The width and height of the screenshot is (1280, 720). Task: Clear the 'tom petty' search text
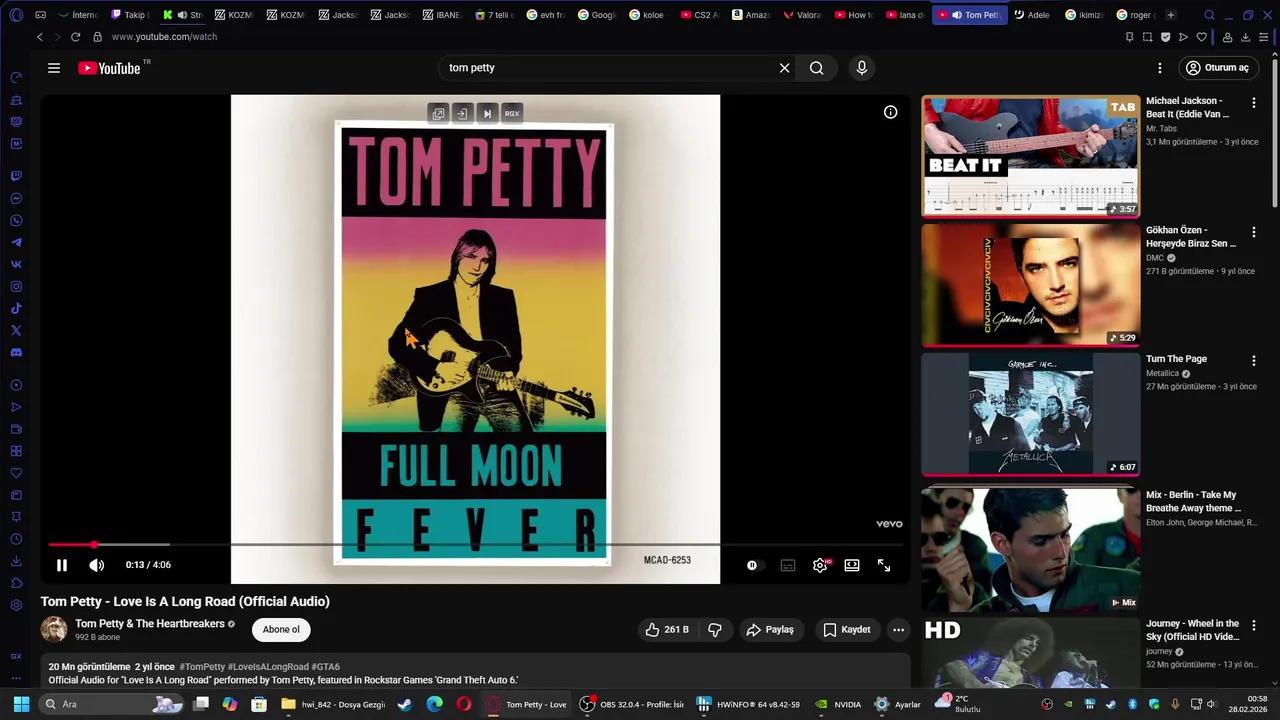(785, 68)
